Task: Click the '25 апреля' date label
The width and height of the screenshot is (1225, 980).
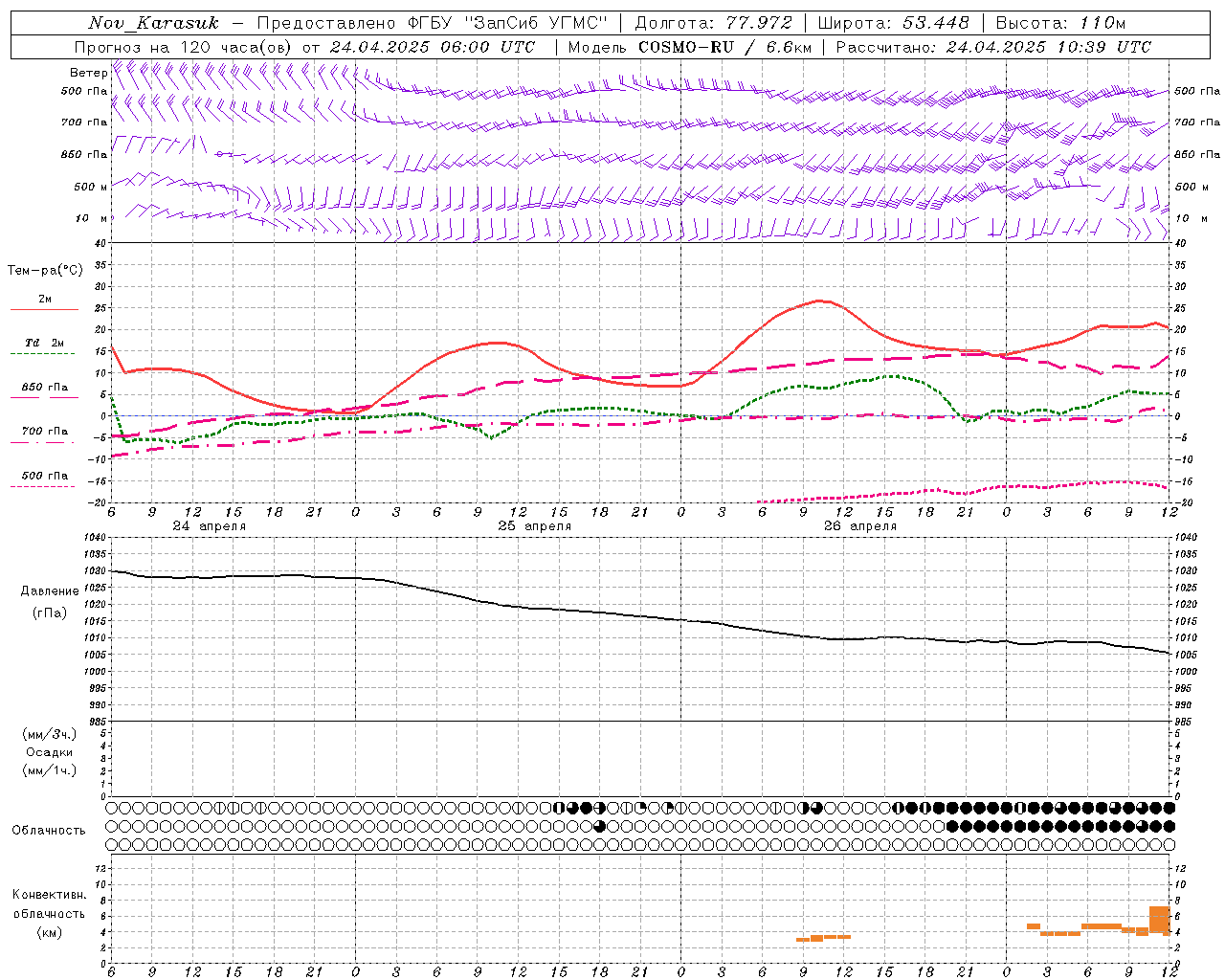Action: click(x=534, y=526)
